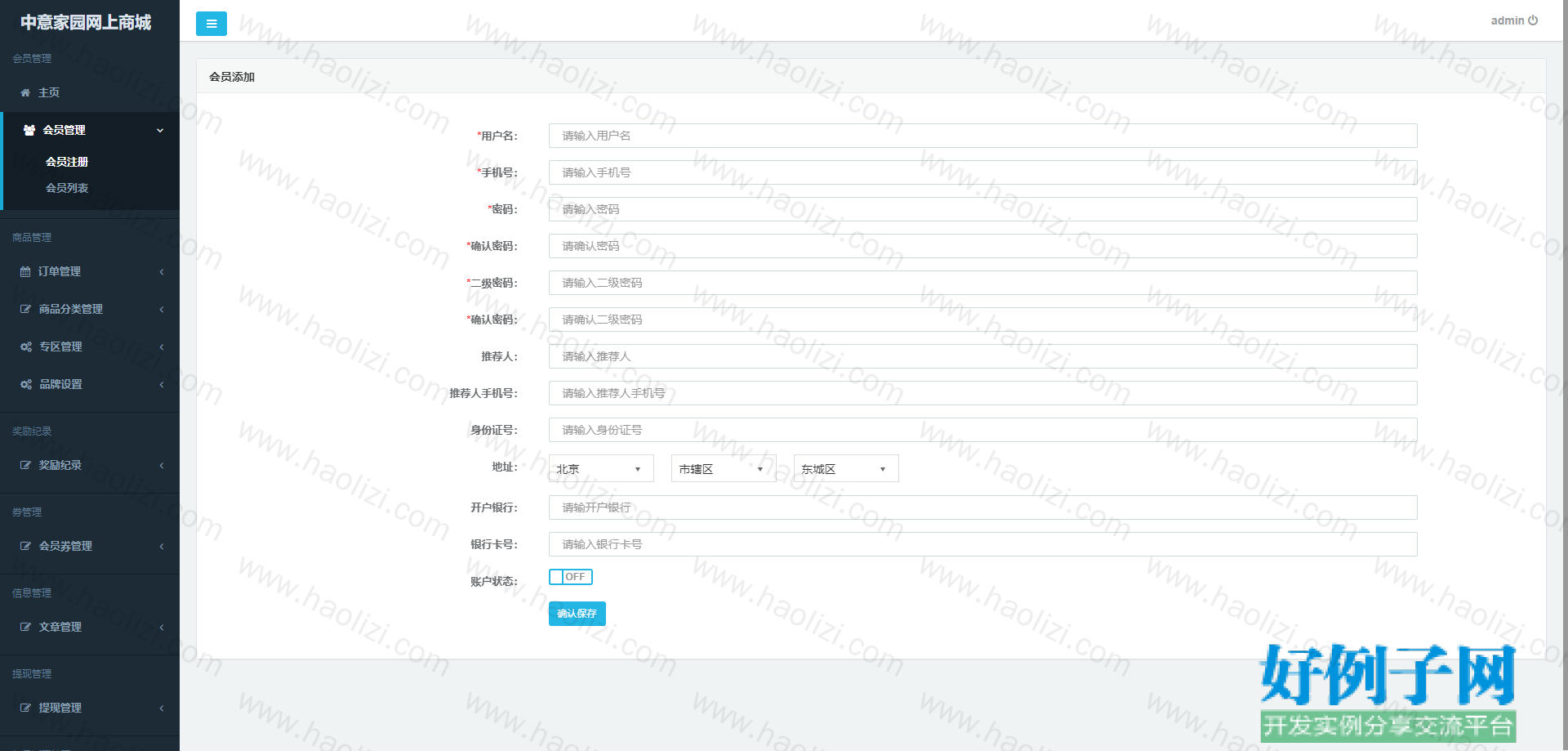Click the gears icon beside 专区管理
Image resolution: width=1568 pixels, height=751 pixels.
pos(26,346)
